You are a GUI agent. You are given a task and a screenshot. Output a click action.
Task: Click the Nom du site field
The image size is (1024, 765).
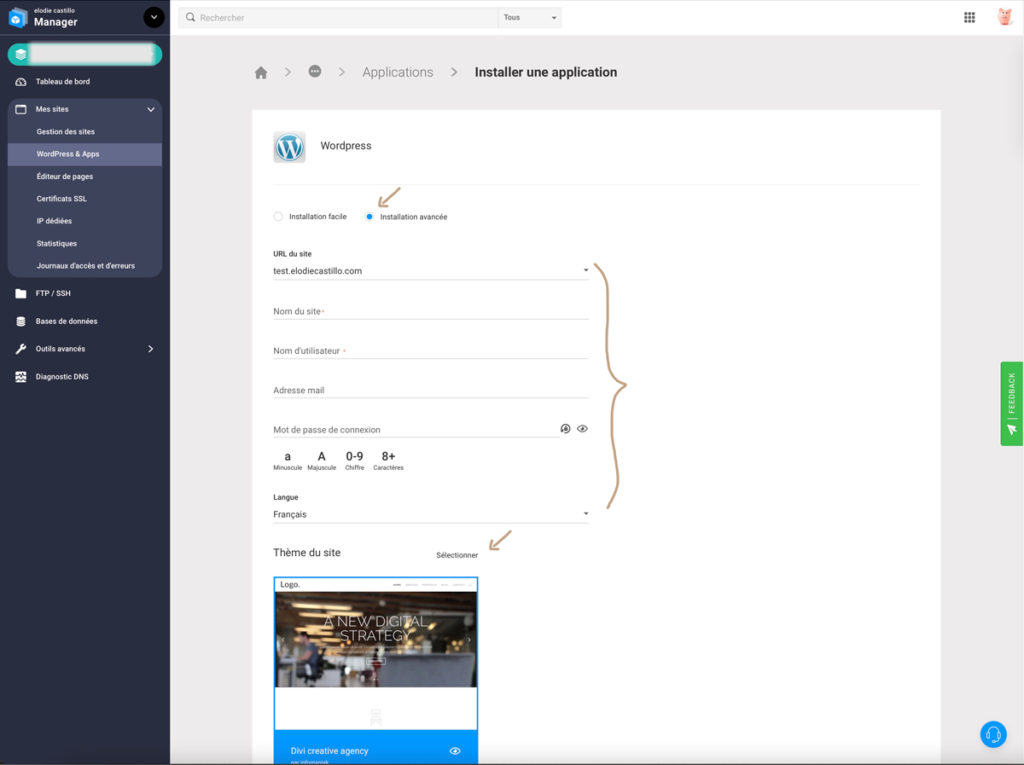(x=431, y=311)
